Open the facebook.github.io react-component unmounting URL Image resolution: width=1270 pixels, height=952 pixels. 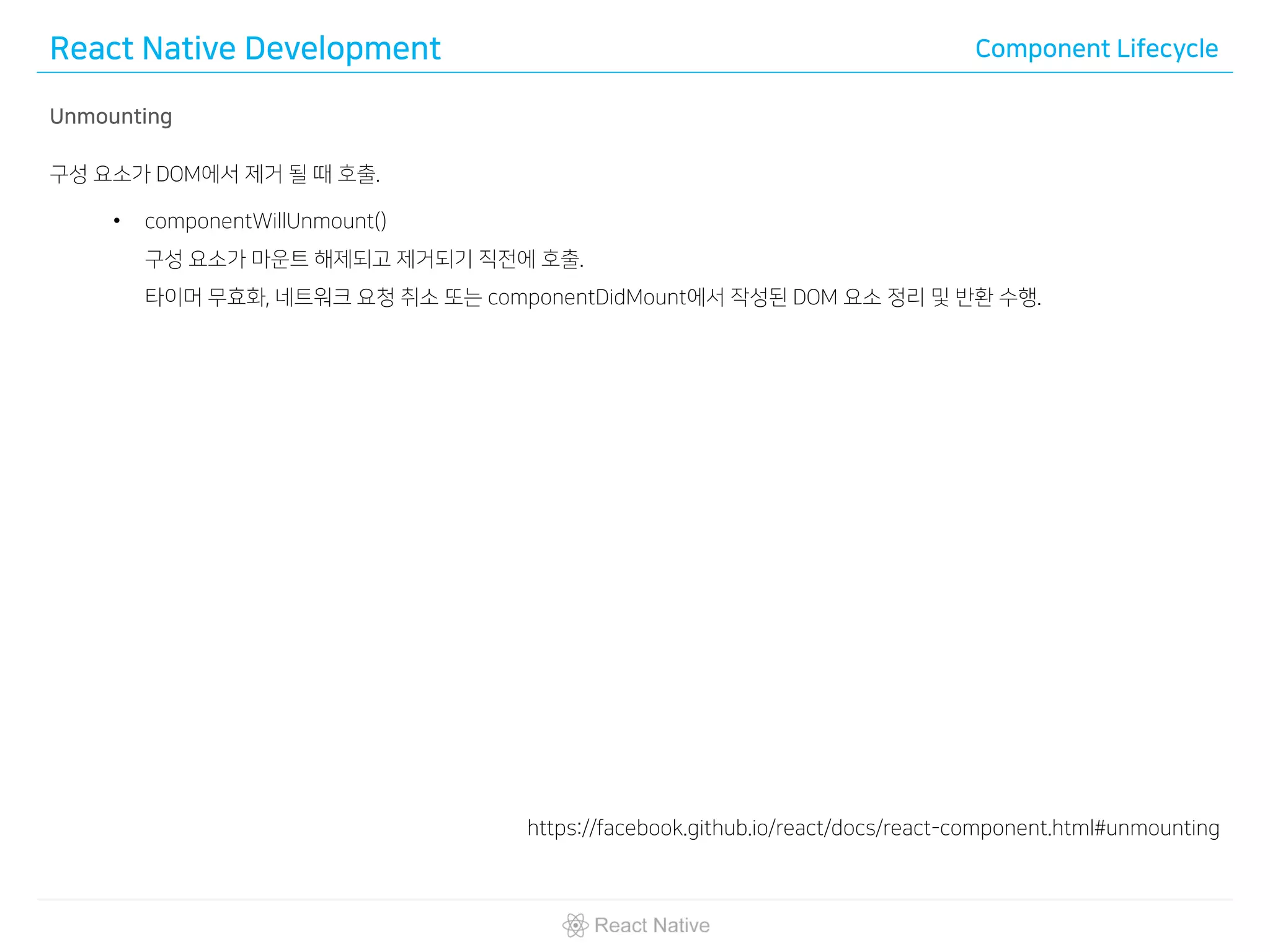(873, 828)
